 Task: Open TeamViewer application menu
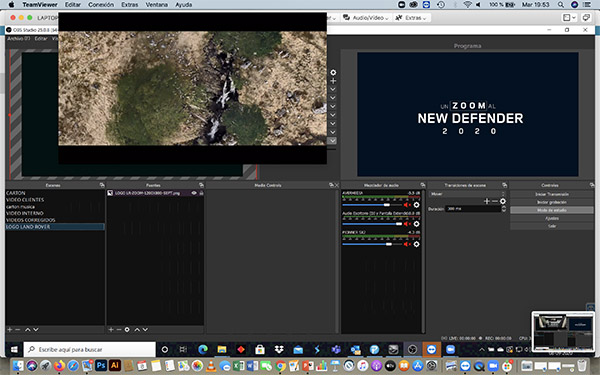40,5
